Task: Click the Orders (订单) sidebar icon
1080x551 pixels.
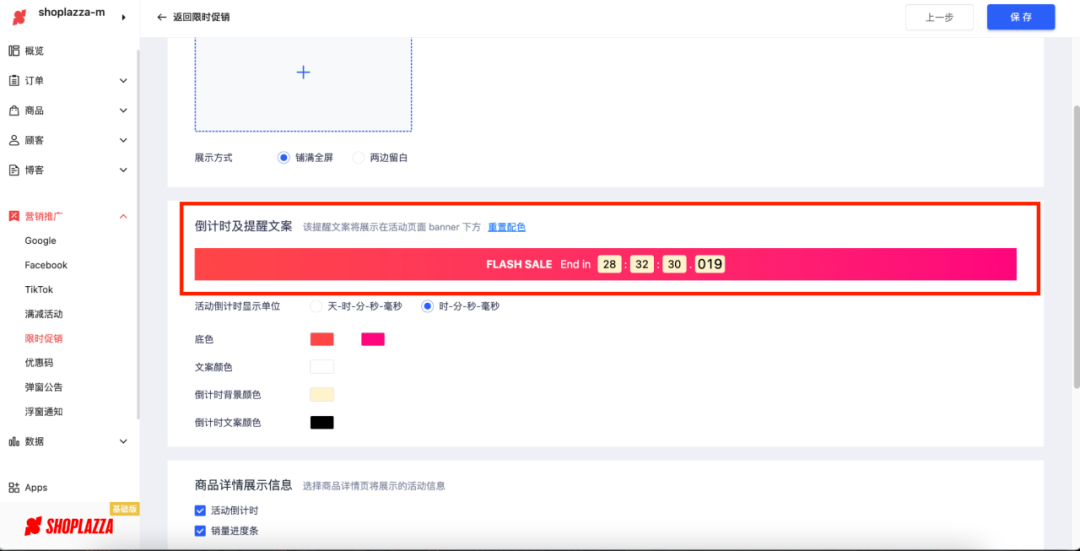Action: (14, 81)
